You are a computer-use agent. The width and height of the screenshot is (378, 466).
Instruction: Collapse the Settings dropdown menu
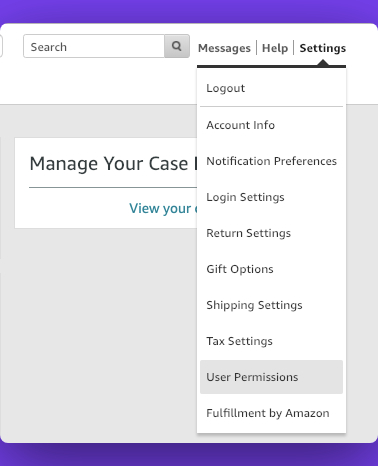pyautogui.click(x=323, y=48)
